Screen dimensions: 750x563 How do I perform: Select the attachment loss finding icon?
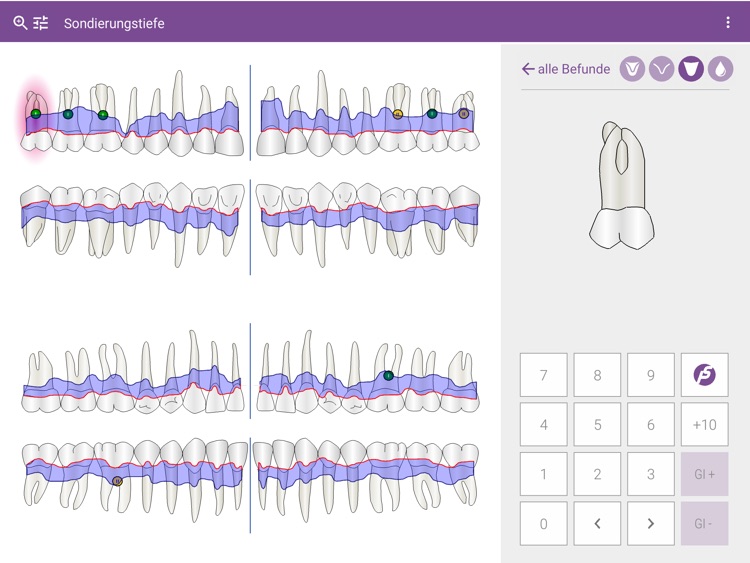pyautogui.click(x=632, y=69)
